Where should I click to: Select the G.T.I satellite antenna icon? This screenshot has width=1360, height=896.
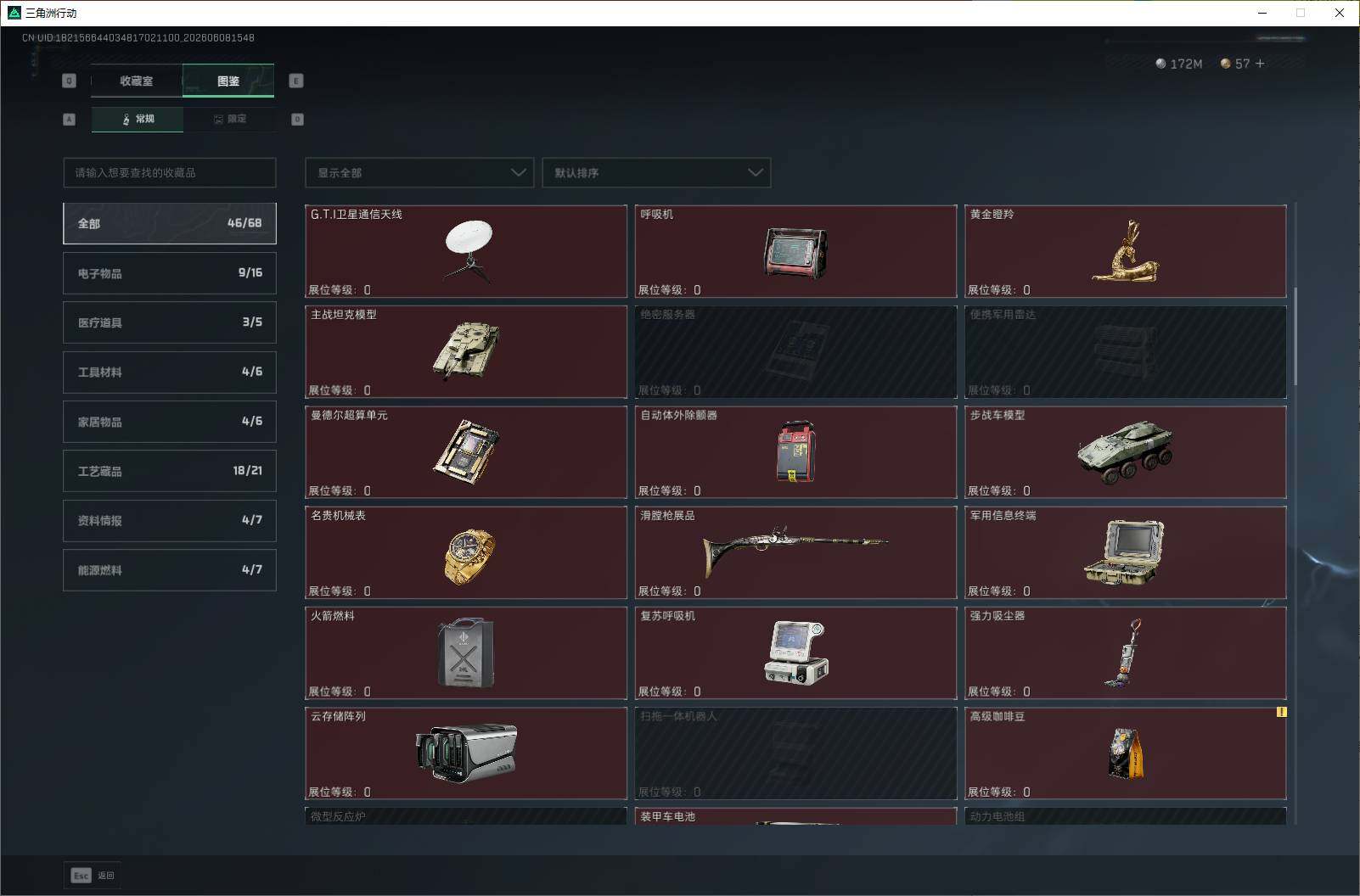pos(468,250)
